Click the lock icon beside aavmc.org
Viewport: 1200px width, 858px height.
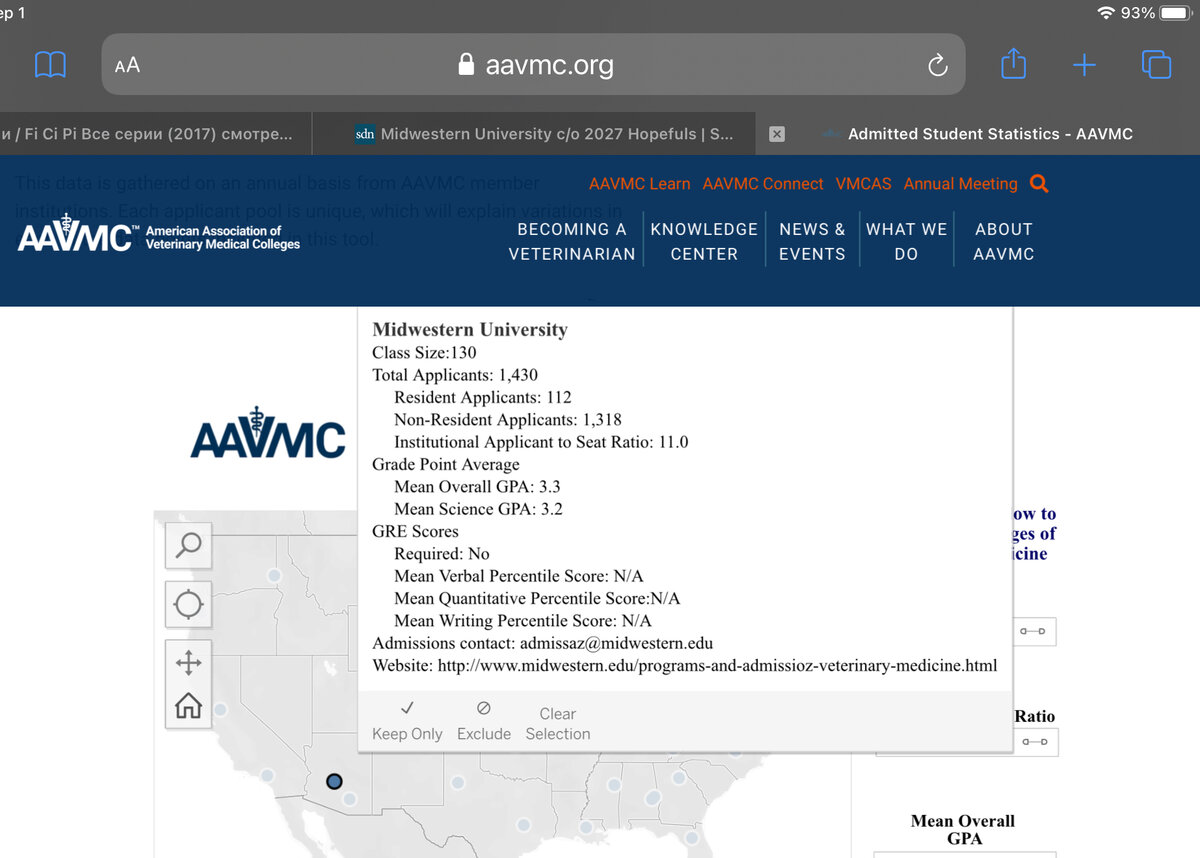click(465, 65)
